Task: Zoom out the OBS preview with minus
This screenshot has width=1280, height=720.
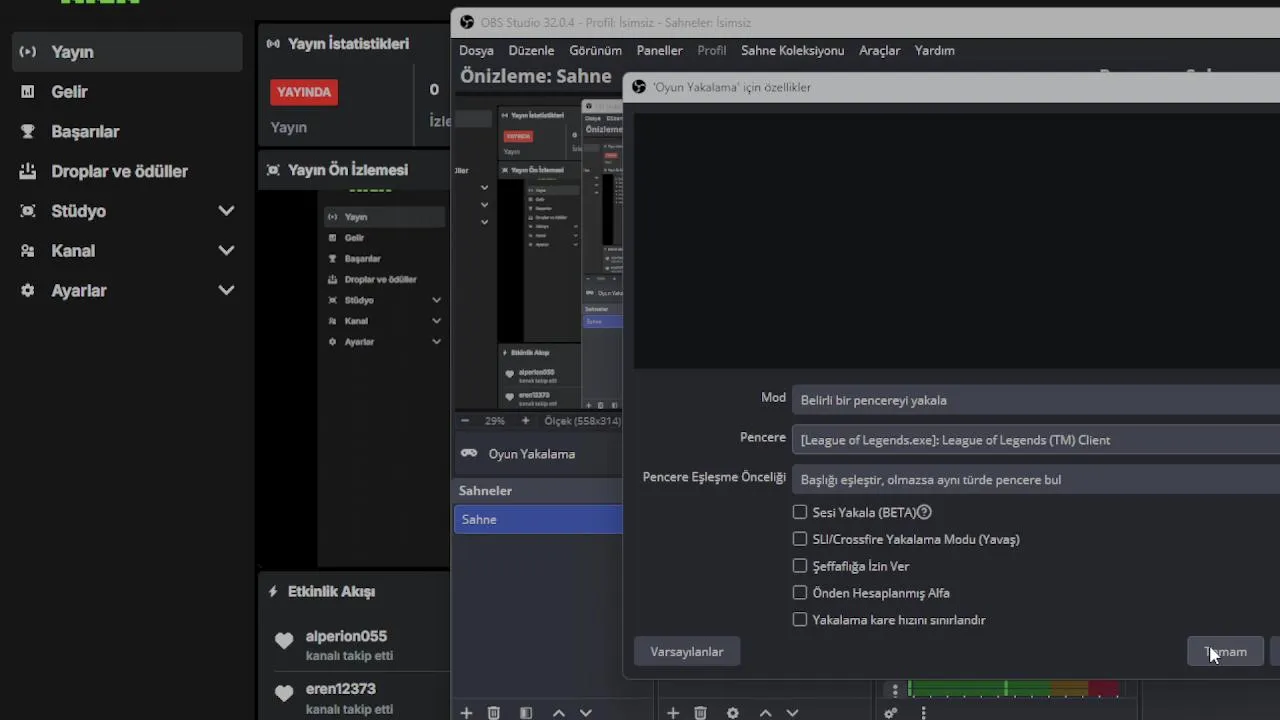Action: pyautogui.click(x=465, y=421)
